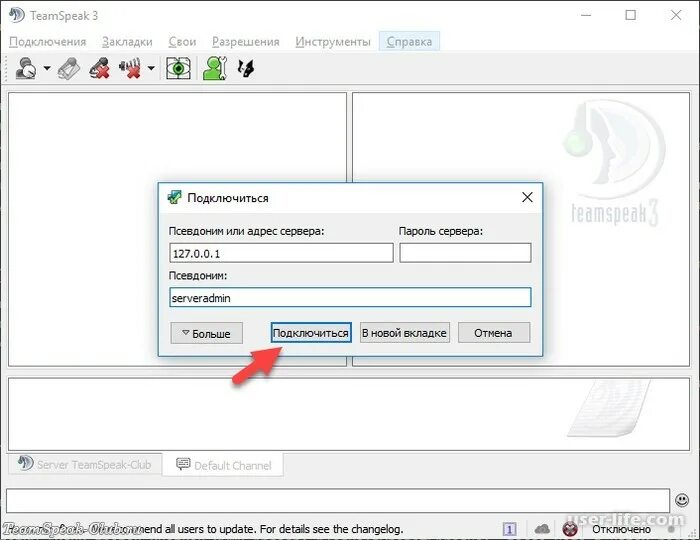Switch to the Default Channel chat tab
Screen dimensions: 700x540
pyautogui.click(x=223, y=465)
